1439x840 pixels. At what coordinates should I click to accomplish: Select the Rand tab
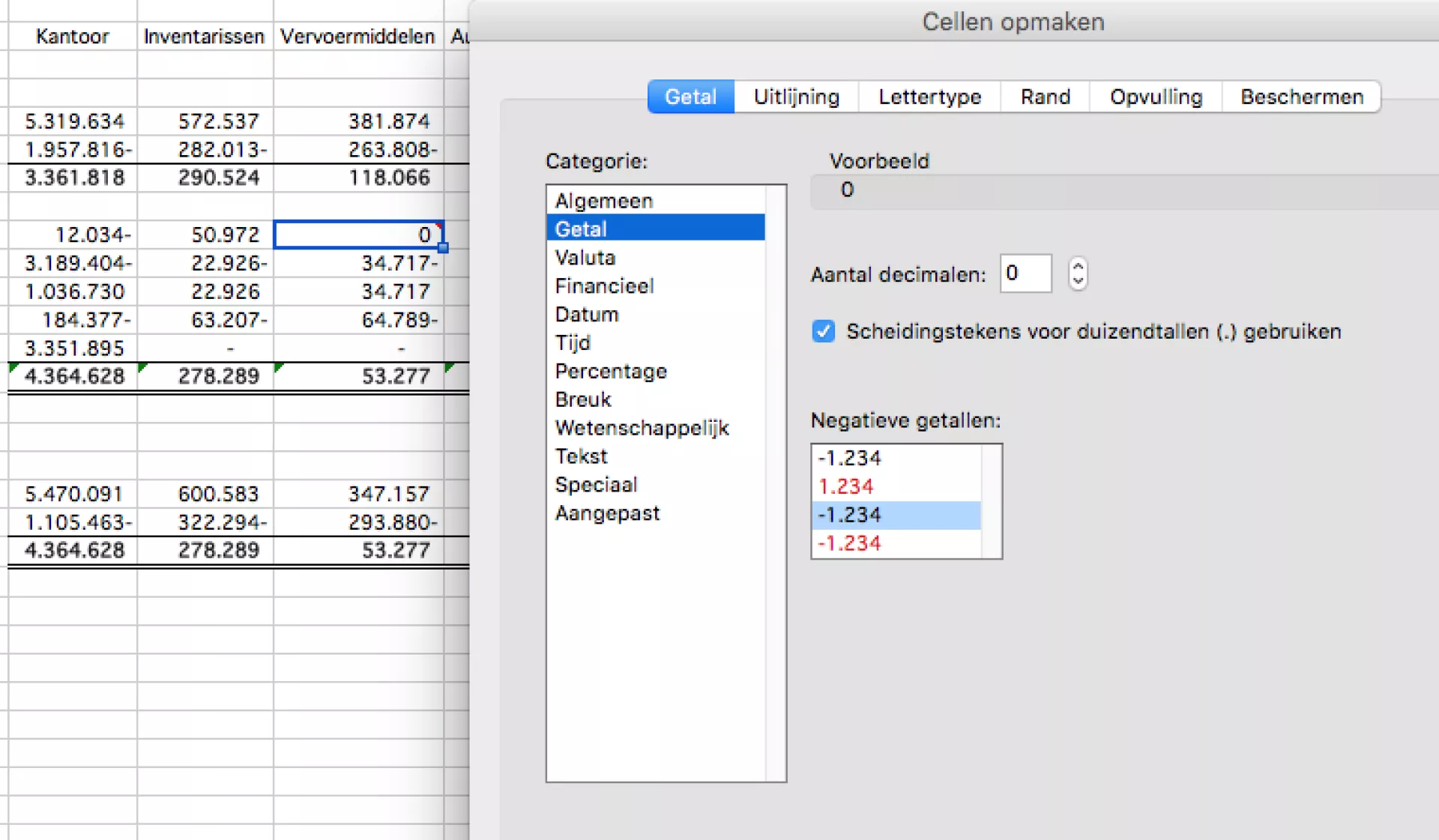pyautogui.click(x=1045, y=97)
